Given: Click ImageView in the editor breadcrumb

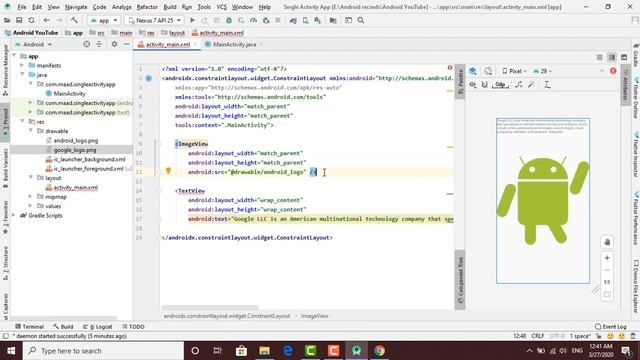Looking at the screenshot, I should (x=314, y=316).
